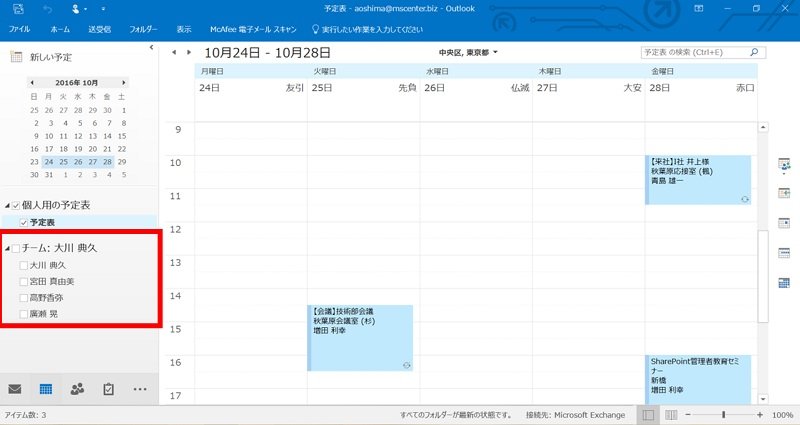Open the 表示 tab
800x425 pixels.
184,29
